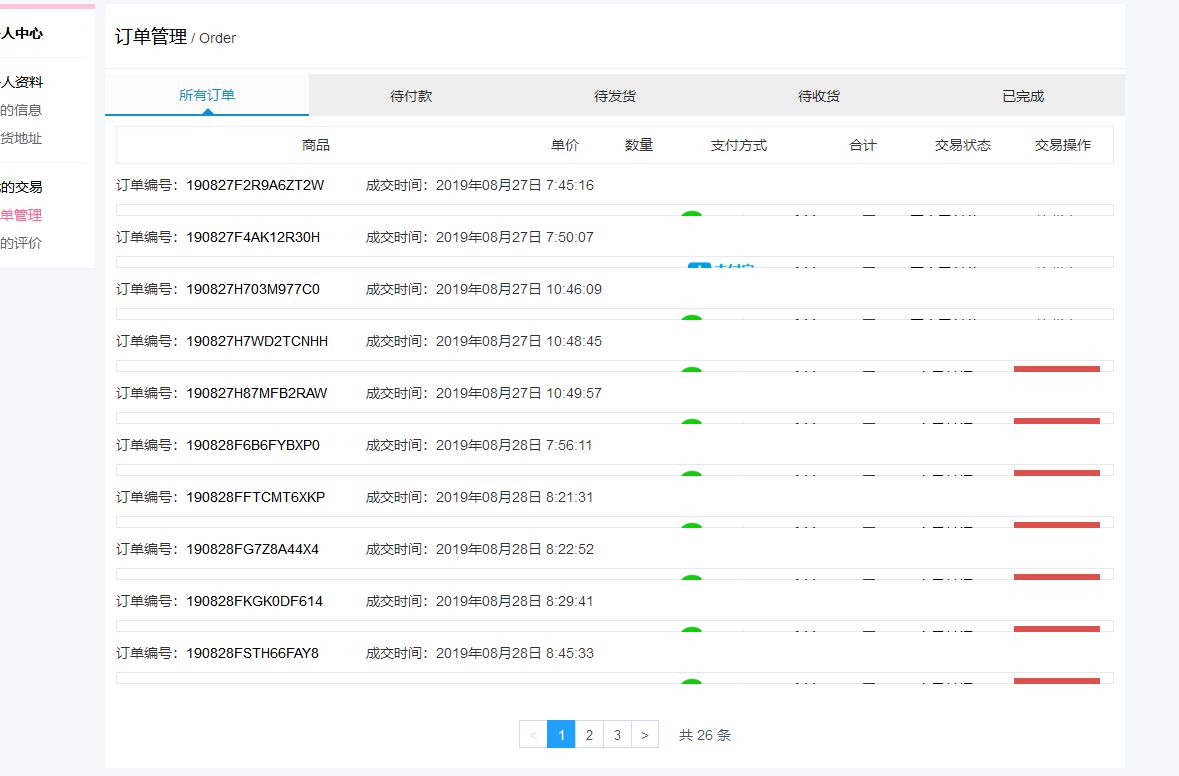
Task: Click the 合计 column header
Action: click(862, 145)
